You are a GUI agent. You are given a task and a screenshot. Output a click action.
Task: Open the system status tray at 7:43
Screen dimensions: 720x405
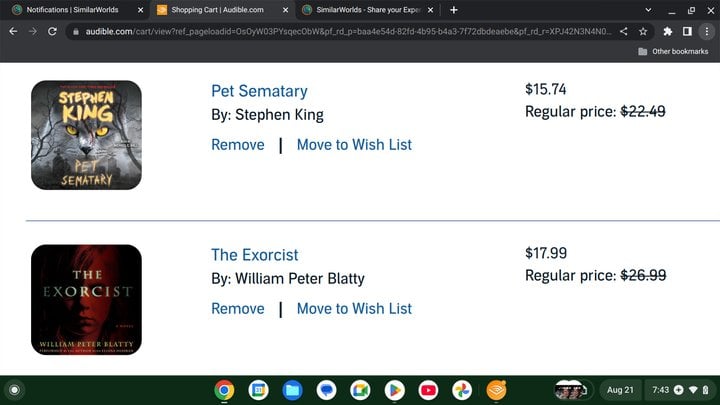click(681, 390)
